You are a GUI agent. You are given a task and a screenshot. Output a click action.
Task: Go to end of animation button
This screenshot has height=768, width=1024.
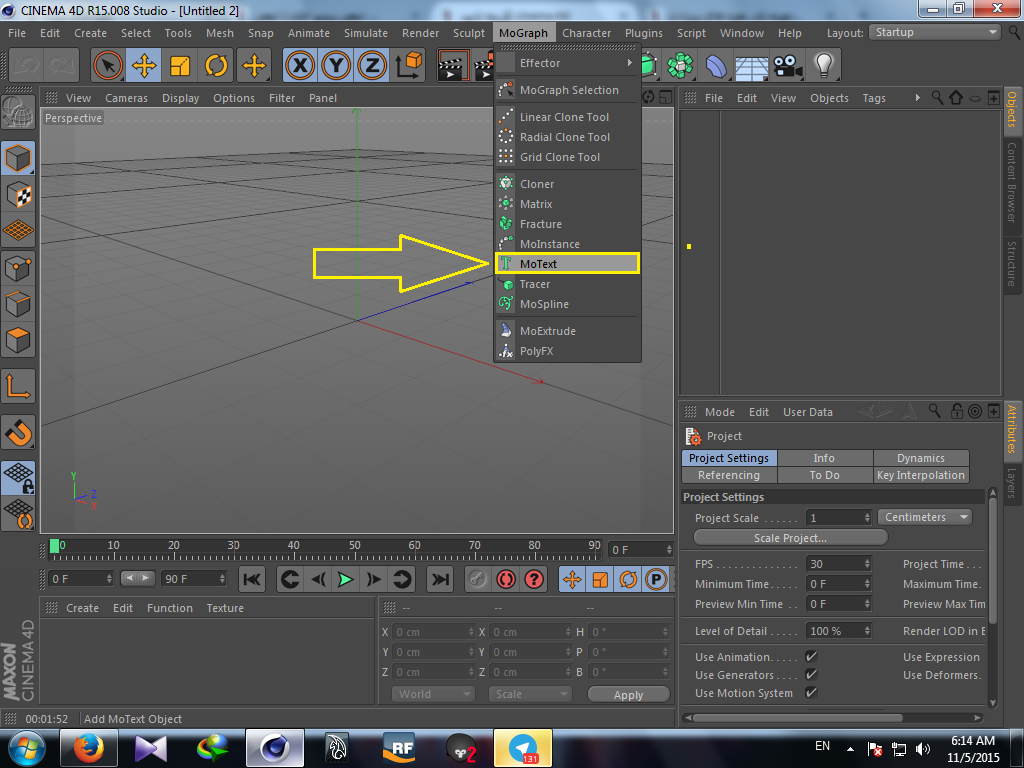(x=441, y=579)
